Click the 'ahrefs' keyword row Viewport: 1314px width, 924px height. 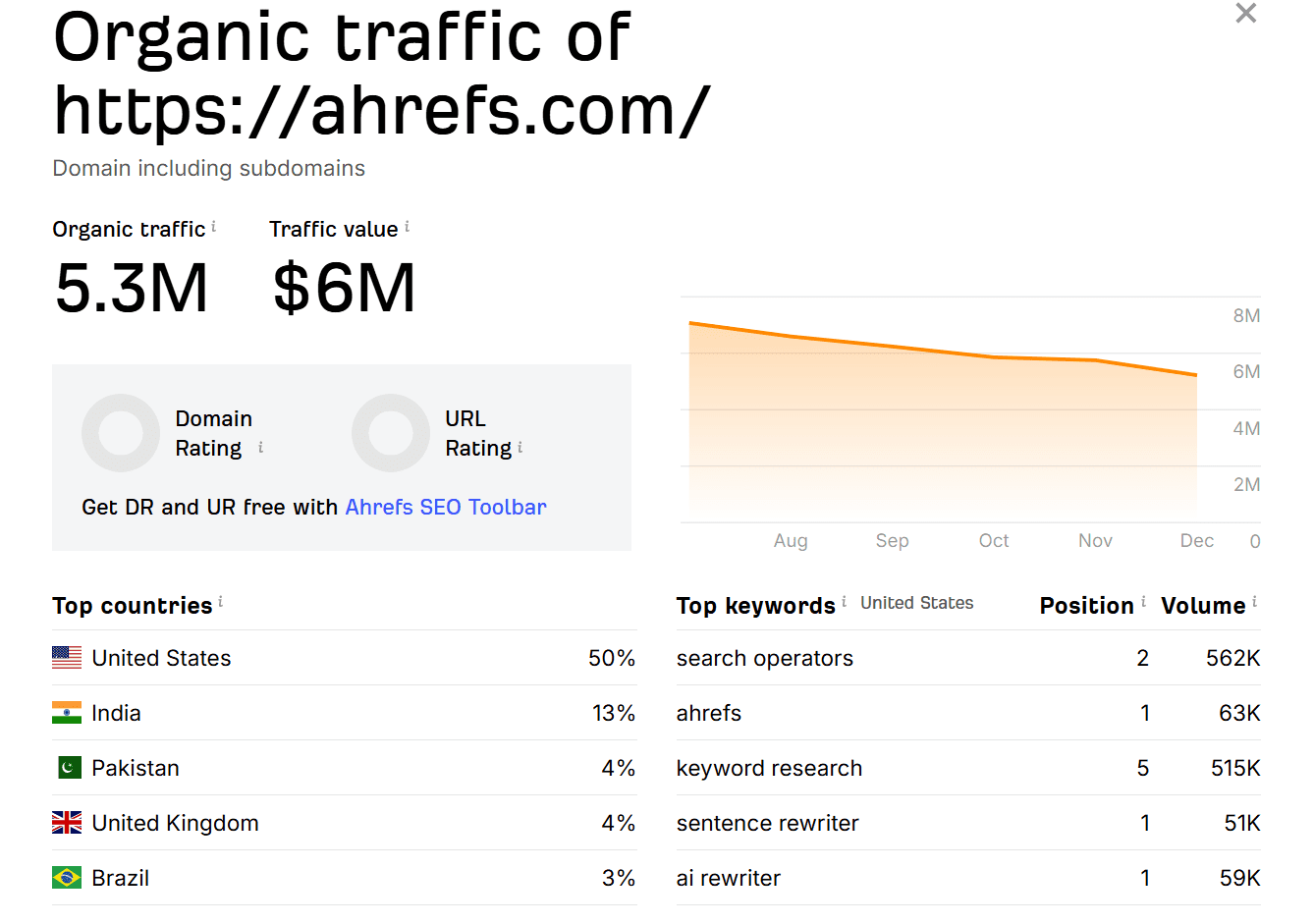pos(968,713)
